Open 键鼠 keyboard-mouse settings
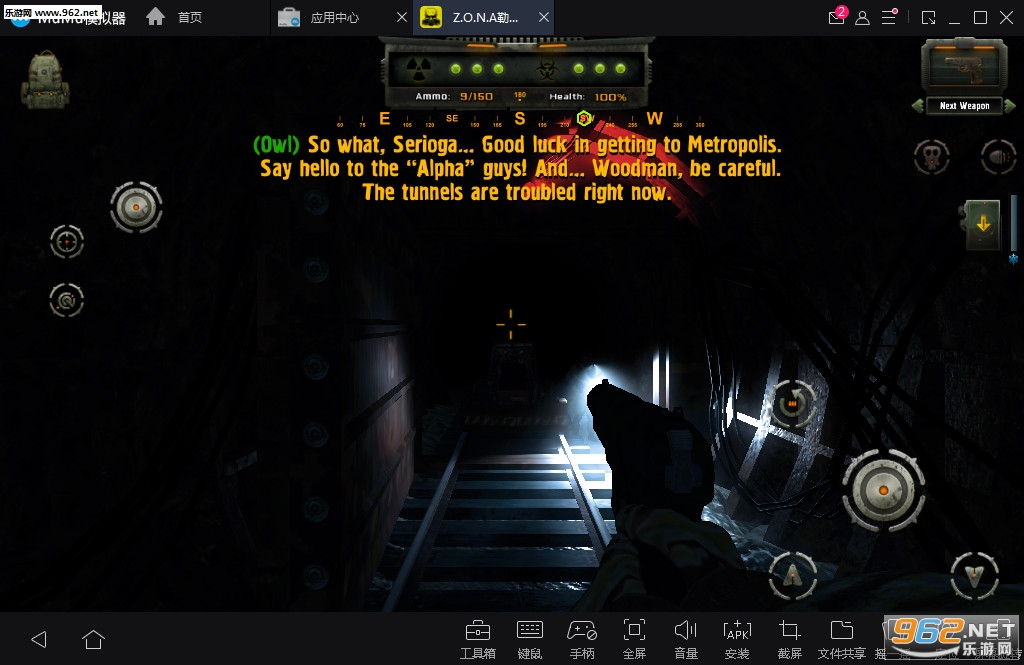Image resolution: width=1024 pixels, height=665 pixels. 530,640
